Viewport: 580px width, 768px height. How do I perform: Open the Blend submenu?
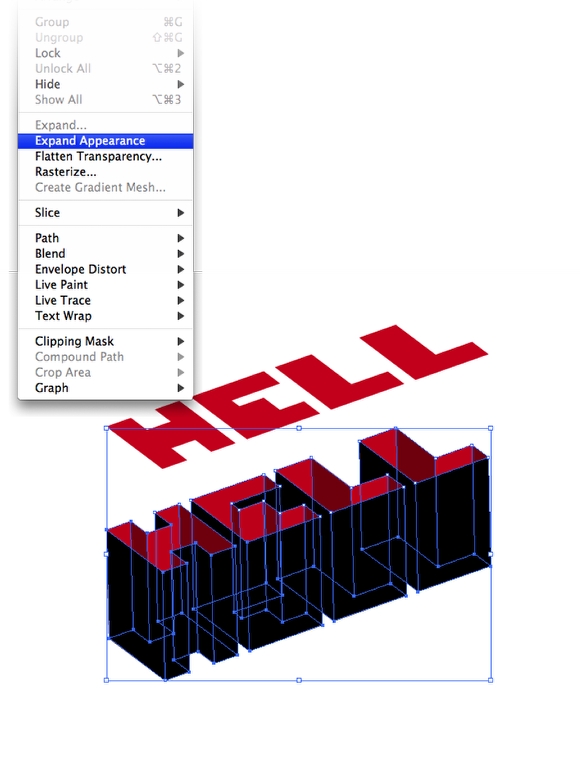[105, 254]
